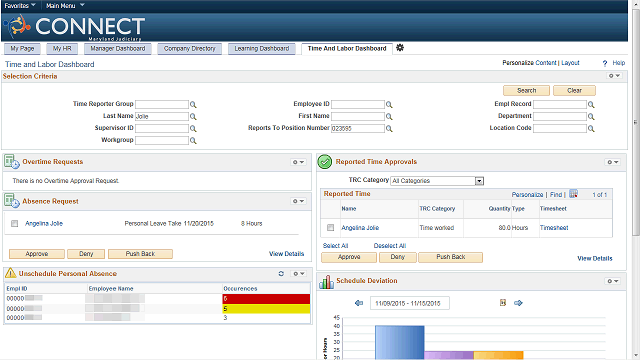Open Unschedule Personal Absence options menu

click(x=299, y=273)
